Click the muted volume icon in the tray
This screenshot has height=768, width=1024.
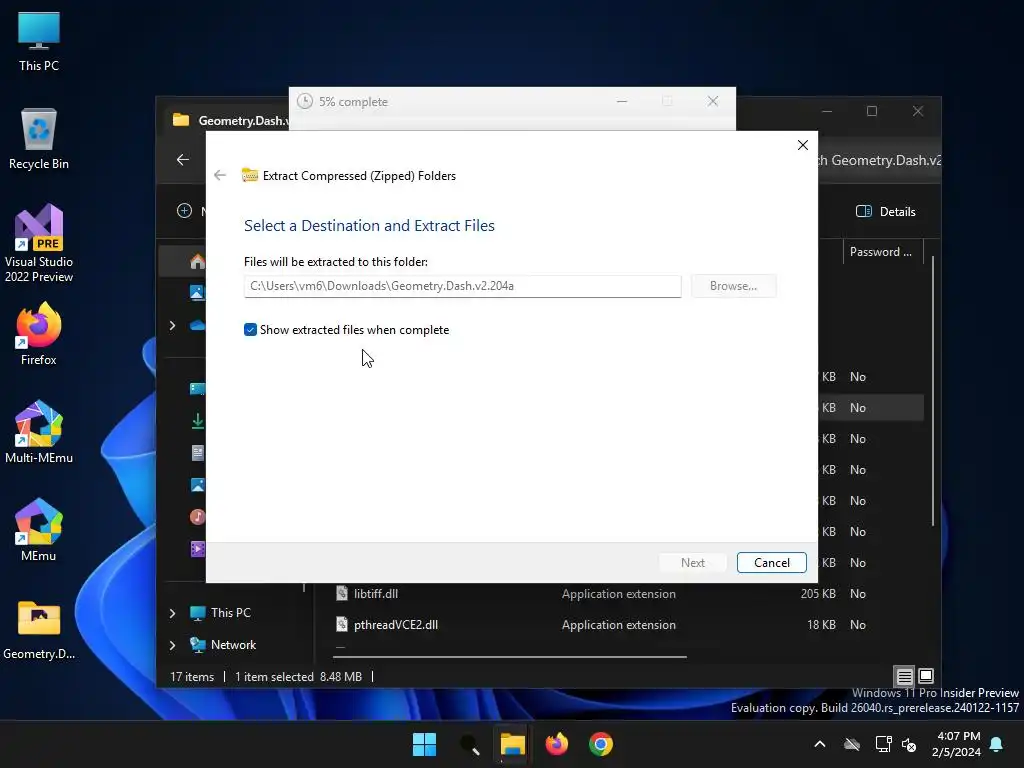pos(908,744)
